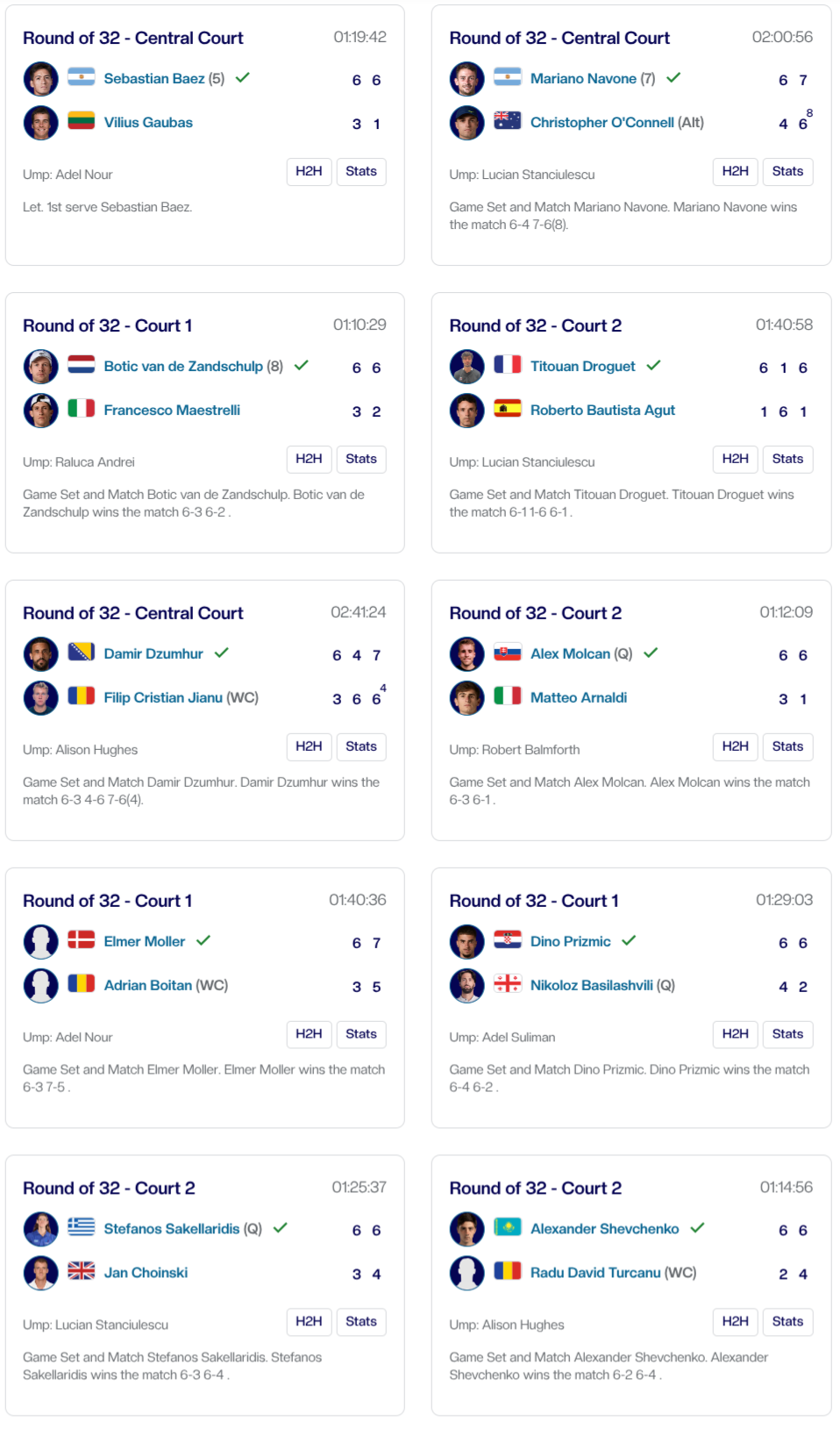This screenshot has width=840, height=1435.
Task: Click Sebastian Baez's player photo
Action: point(40,79)
